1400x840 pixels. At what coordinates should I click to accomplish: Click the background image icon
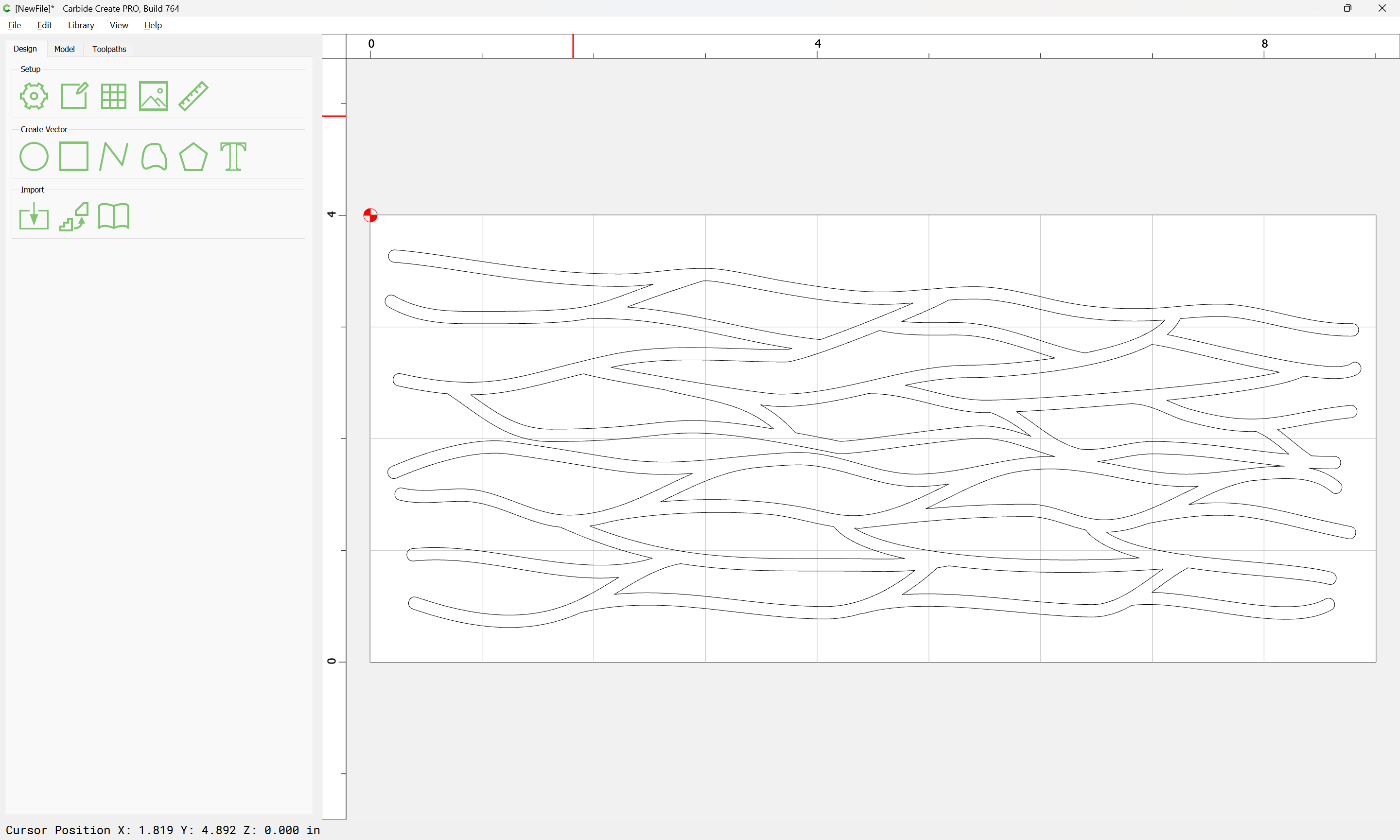[153, 96]
